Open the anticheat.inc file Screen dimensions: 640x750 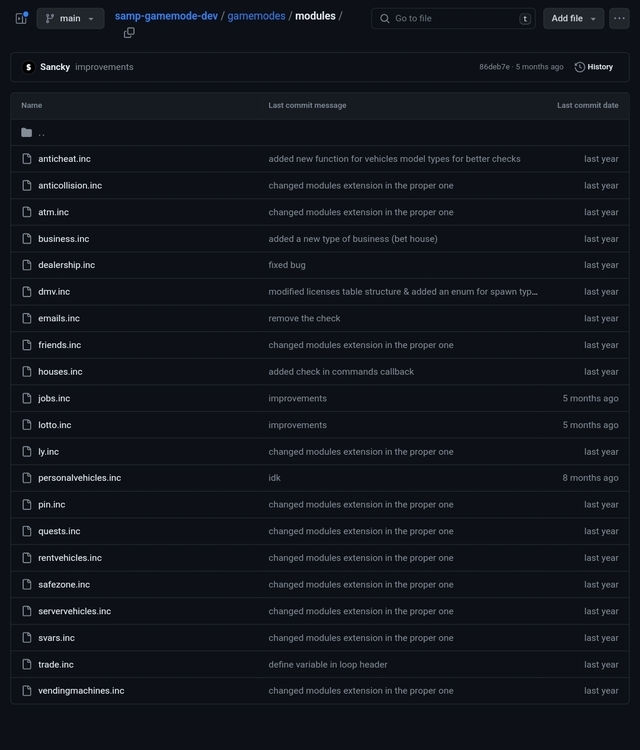65,159
